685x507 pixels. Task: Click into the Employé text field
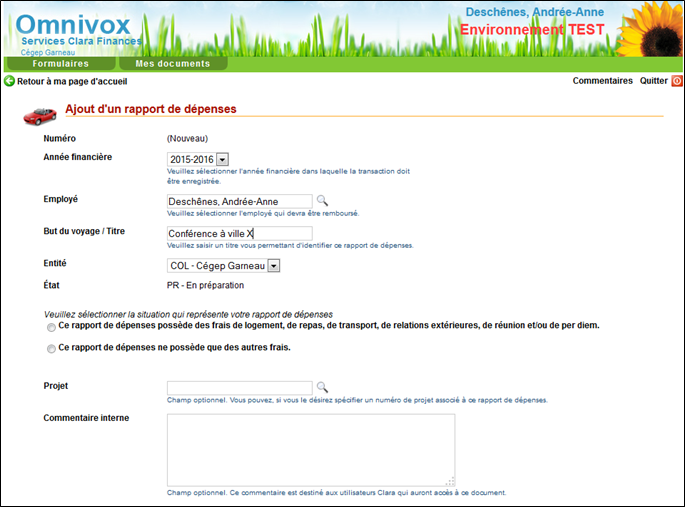tap(239, 201)
